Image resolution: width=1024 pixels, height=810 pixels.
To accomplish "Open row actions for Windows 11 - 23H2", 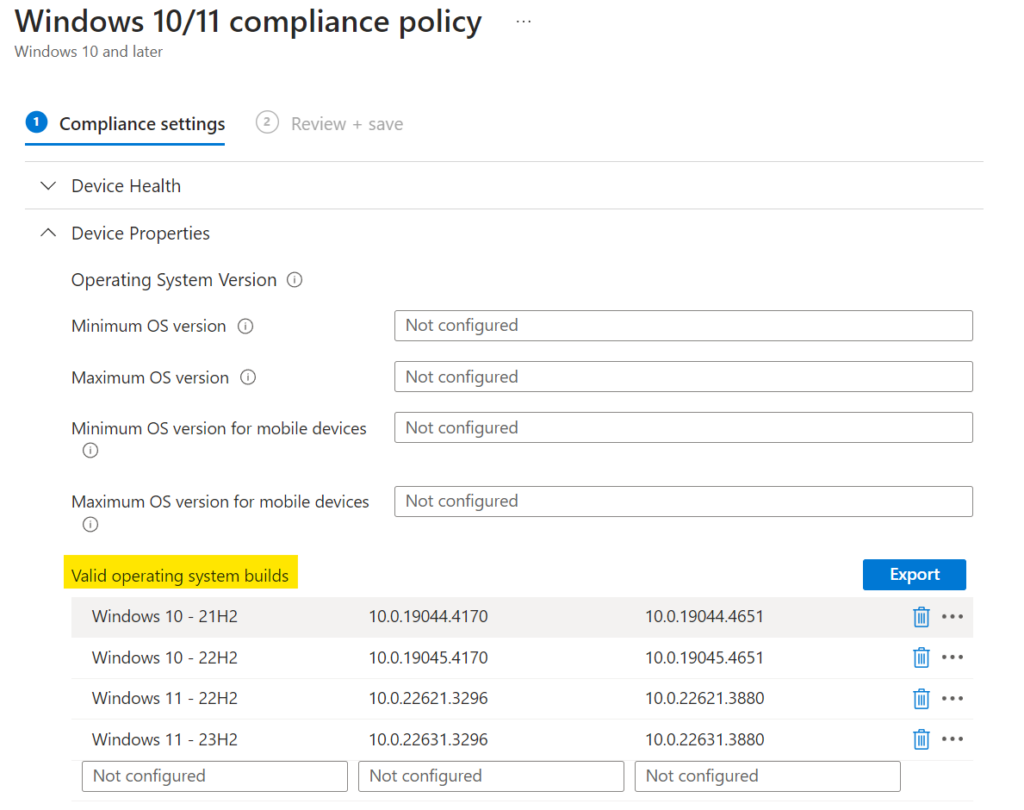I will (952, 739).
